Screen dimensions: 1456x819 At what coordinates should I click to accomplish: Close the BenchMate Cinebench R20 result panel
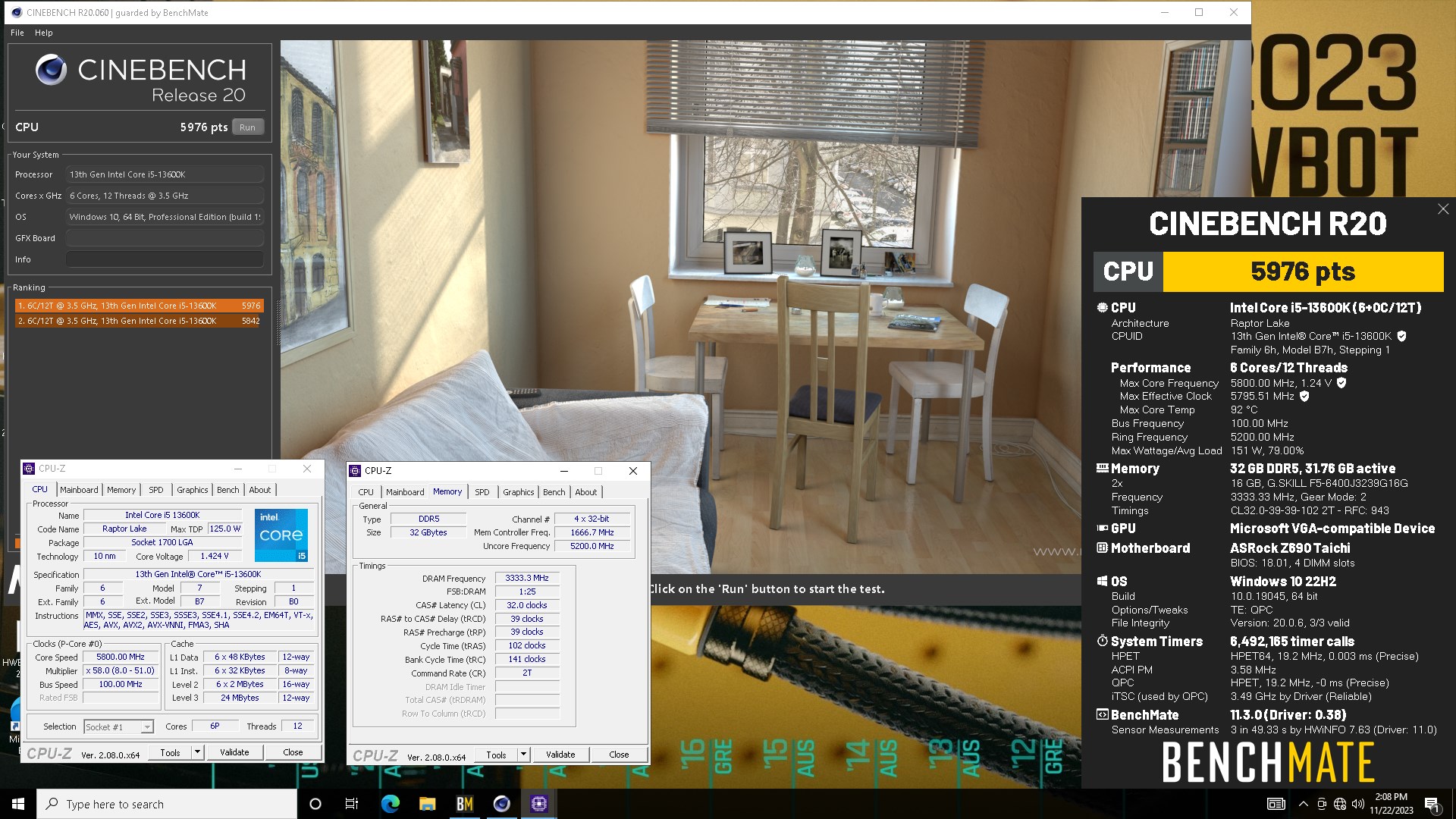1443,209
